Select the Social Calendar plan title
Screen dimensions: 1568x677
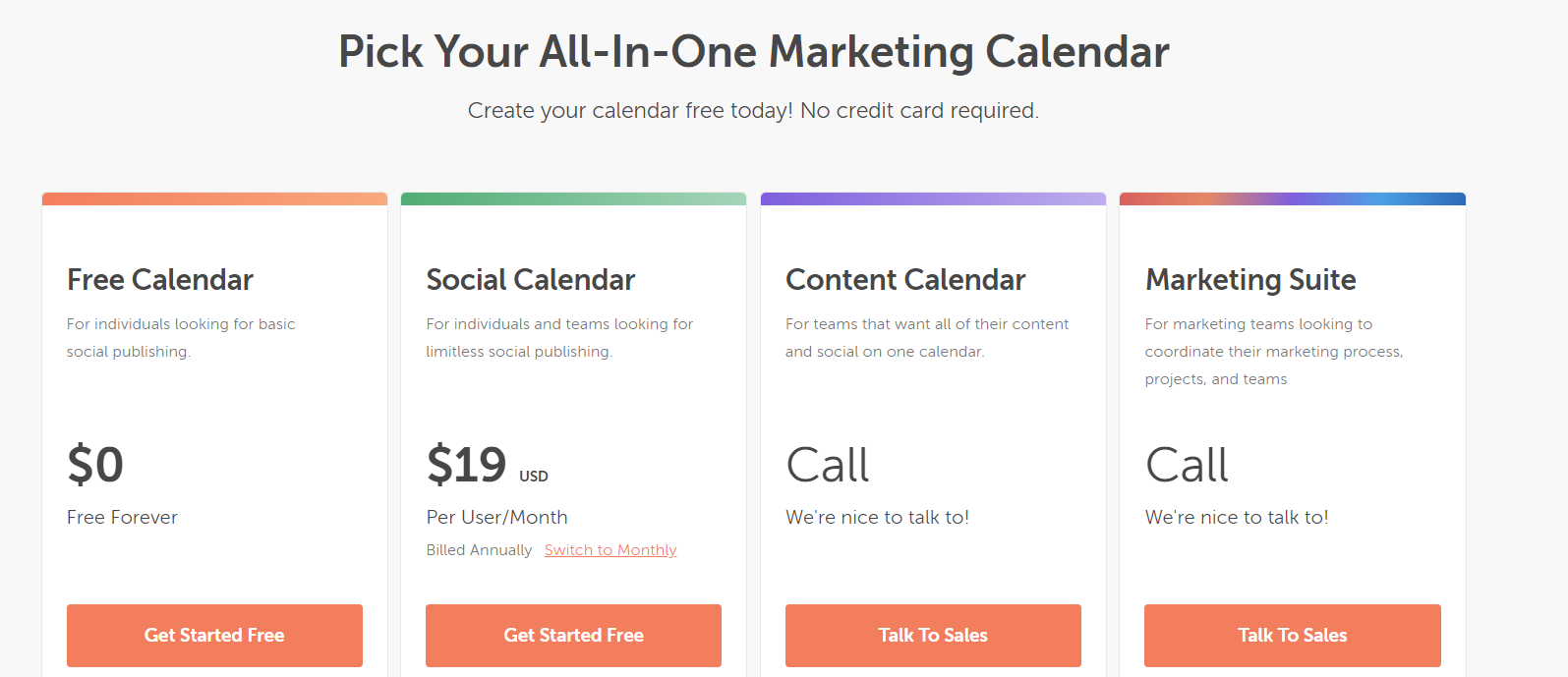(x=531, y=280)
